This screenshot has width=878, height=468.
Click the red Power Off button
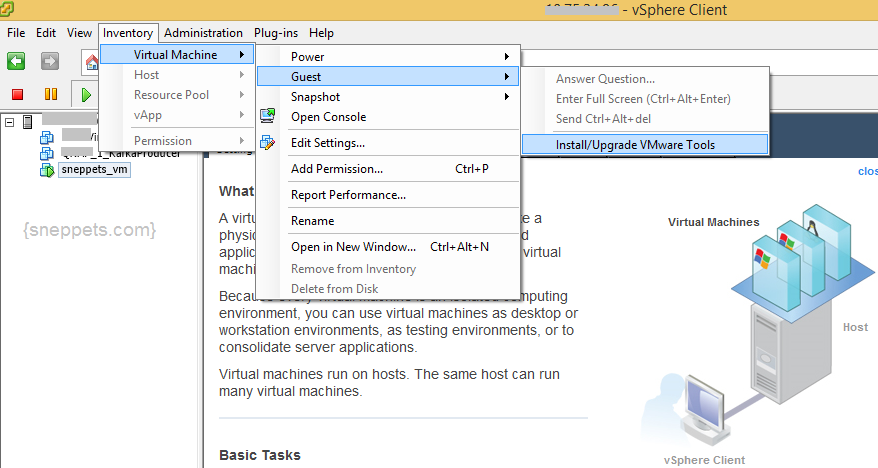[17, 94]
